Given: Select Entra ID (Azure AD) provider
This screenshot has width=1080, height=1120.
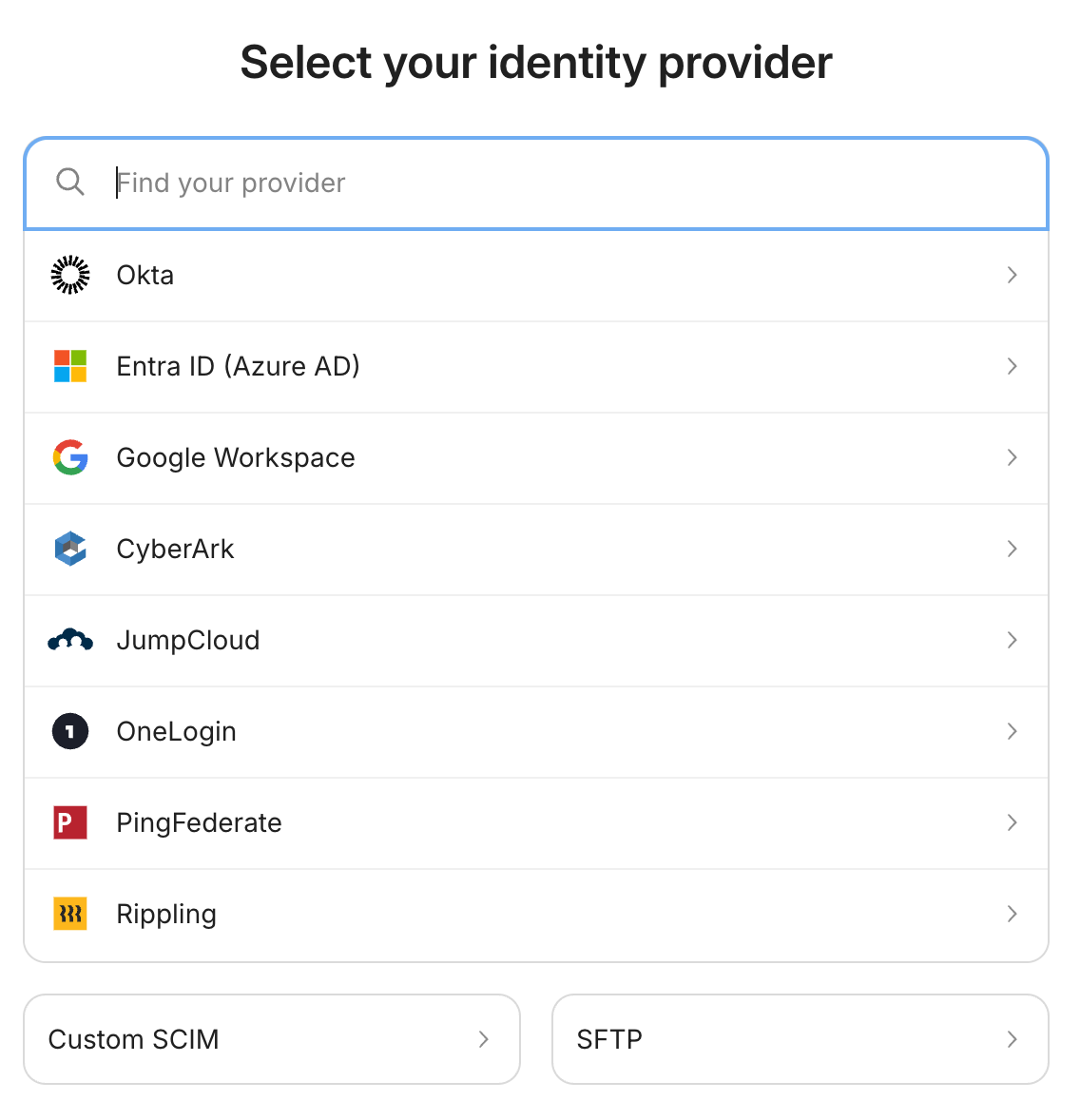Looking at the screenshot, I should coord(535,366).
